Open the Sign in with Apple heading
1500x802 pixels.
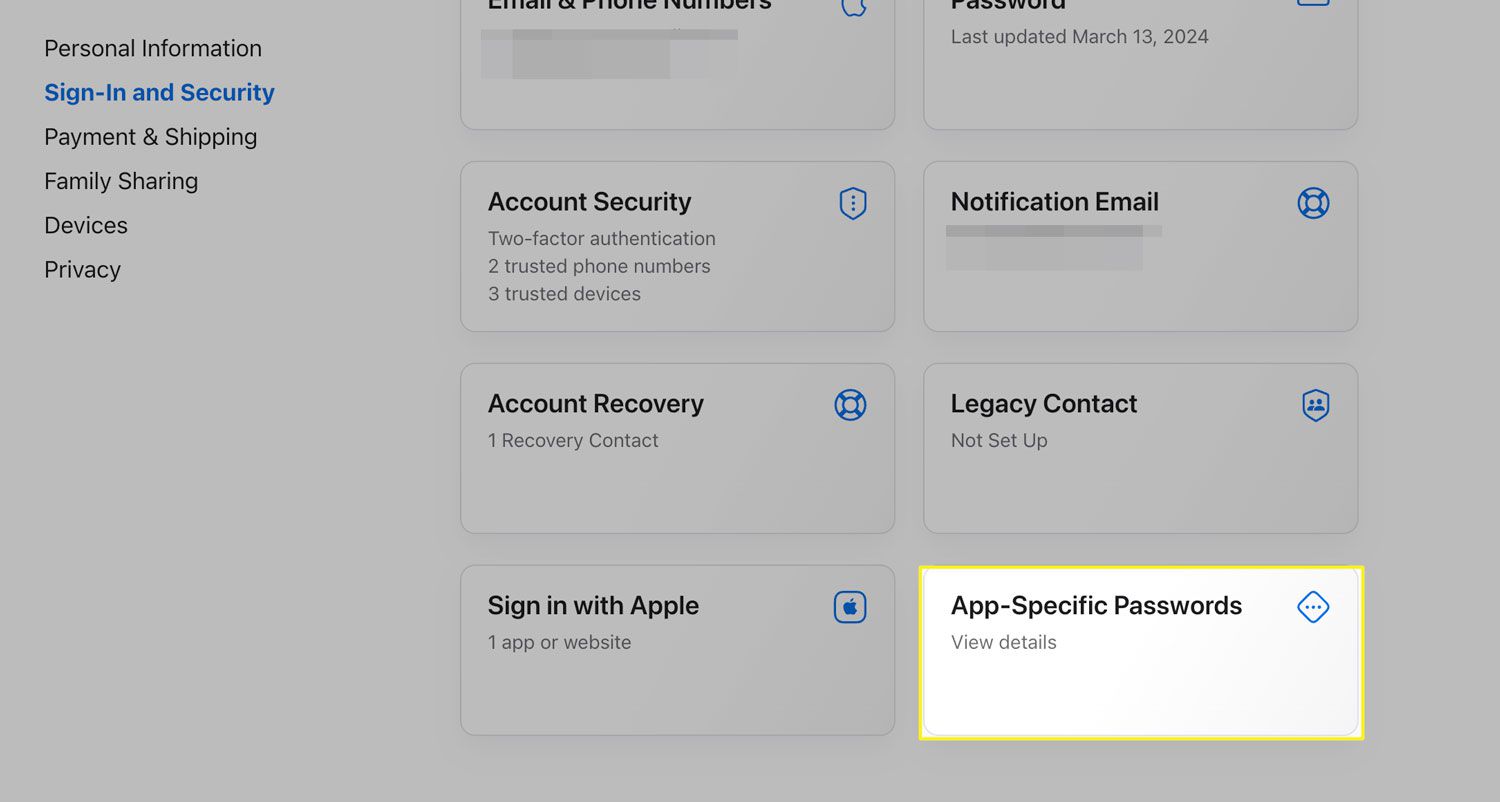[593, 606]
